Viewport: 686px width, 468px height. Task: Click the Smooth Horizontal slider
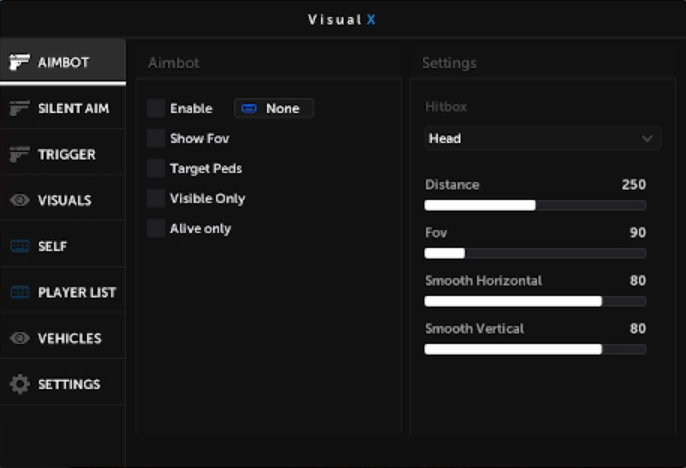pyautogui.click(x=535, y=301)
